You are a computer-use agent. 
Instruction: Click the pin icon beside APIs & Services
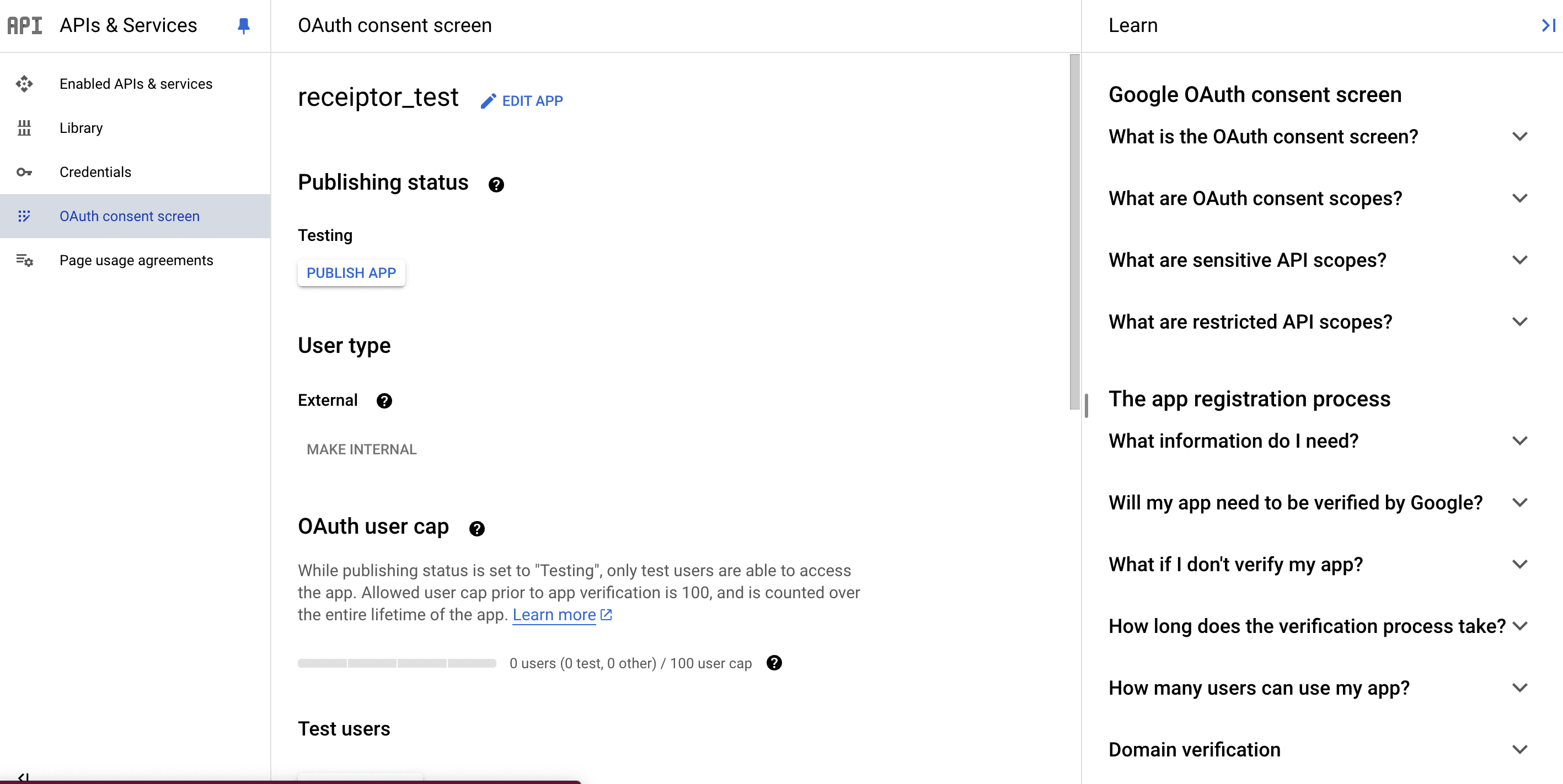(x=243, y=25)
